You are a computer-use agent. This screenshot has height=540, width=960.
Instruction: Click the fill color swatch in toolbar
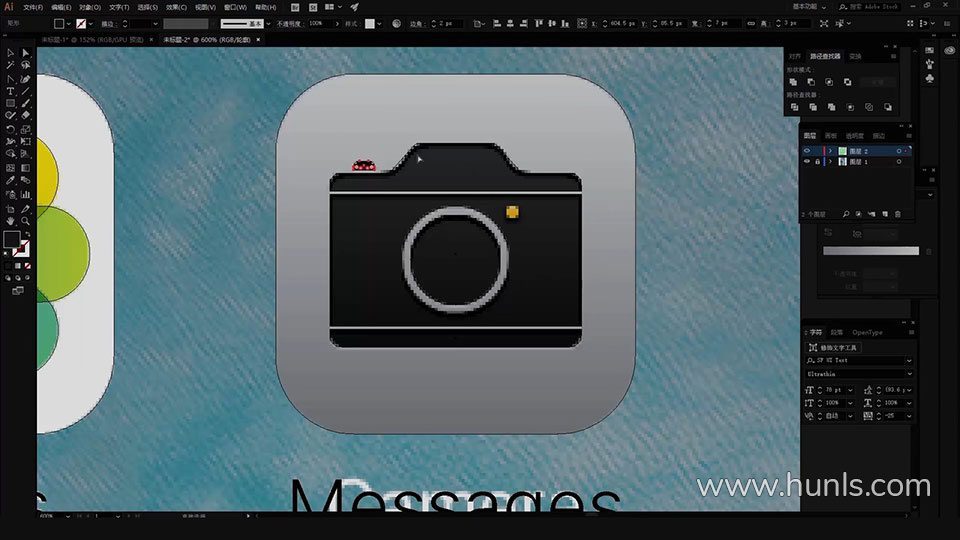[x=11, y=239]
